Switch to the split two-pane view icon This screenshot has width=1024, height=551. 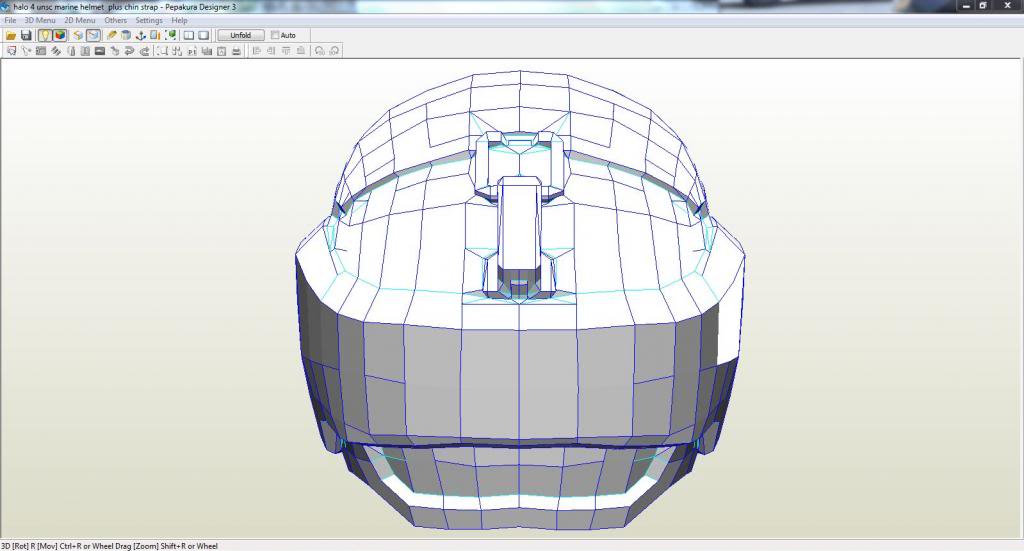point(189,35)
